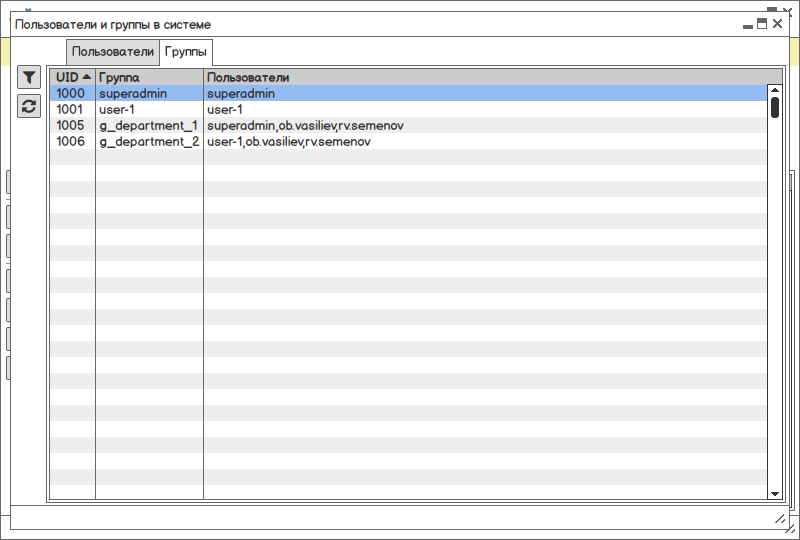Sort by the Группа column header
This screenshot has height=540, width=800.
pos(149,78)
